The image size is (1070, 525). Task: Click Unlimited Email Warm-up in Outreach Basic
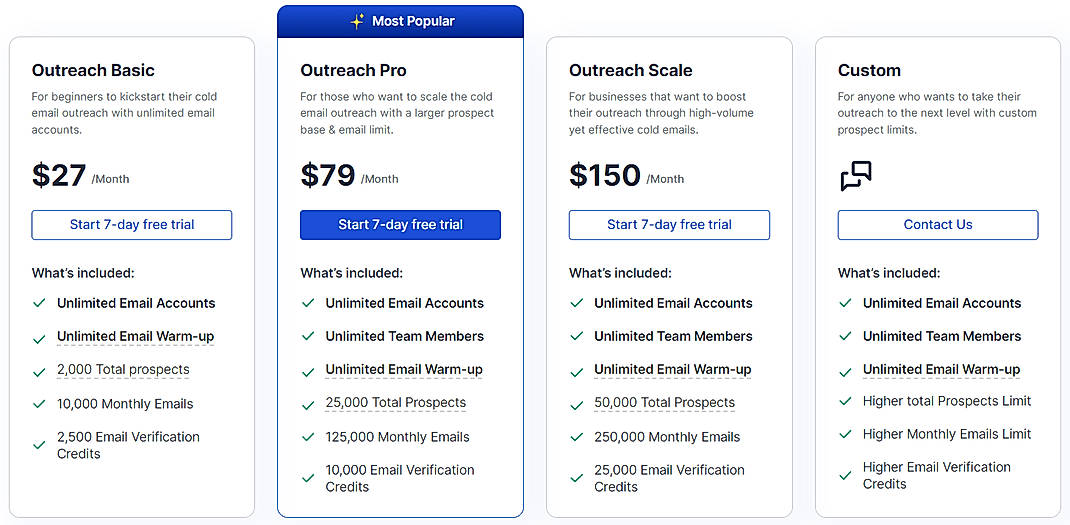pos(135,337)
